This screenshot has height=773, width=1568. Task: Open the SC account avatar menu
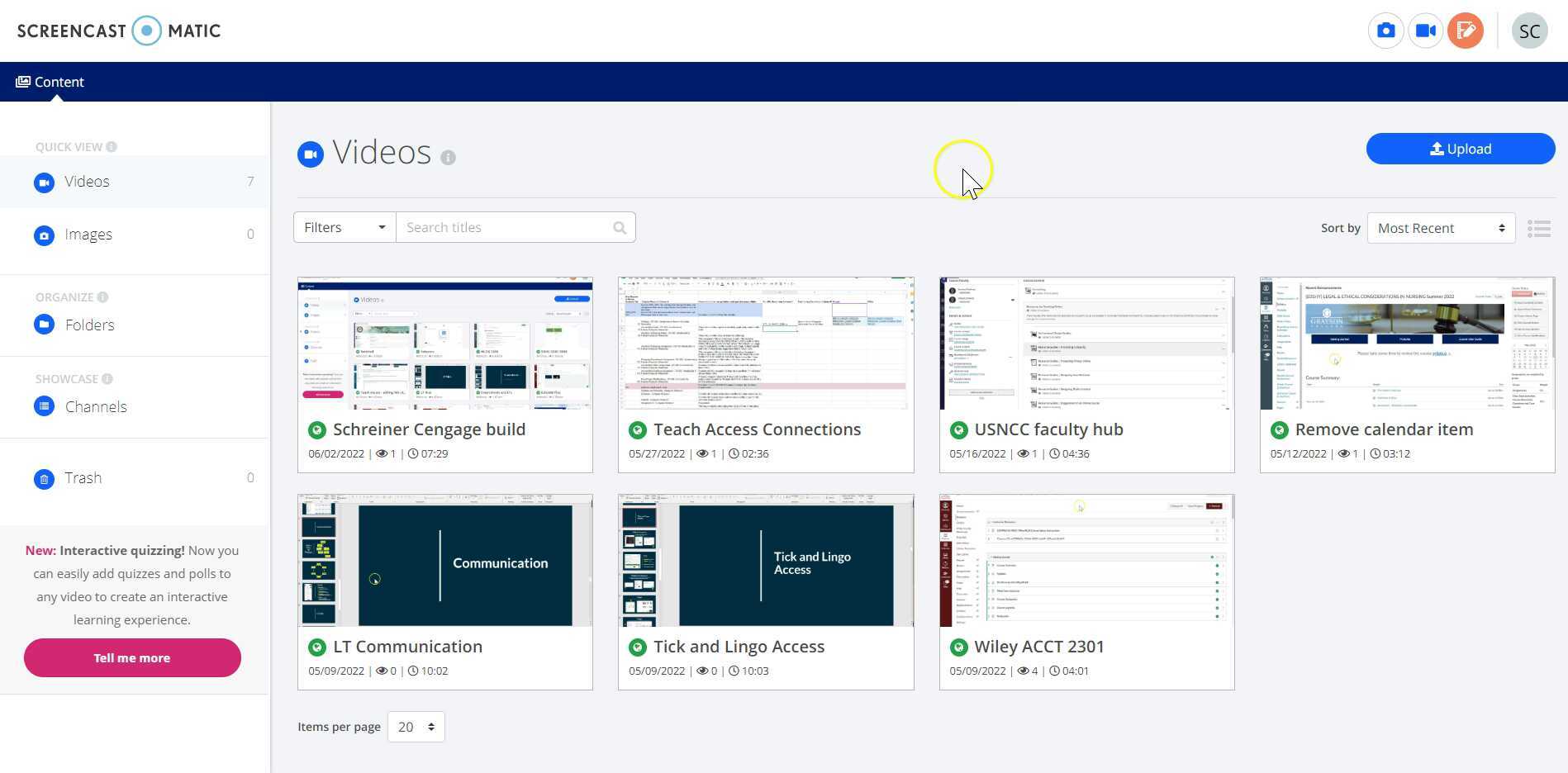[1530, 31]
